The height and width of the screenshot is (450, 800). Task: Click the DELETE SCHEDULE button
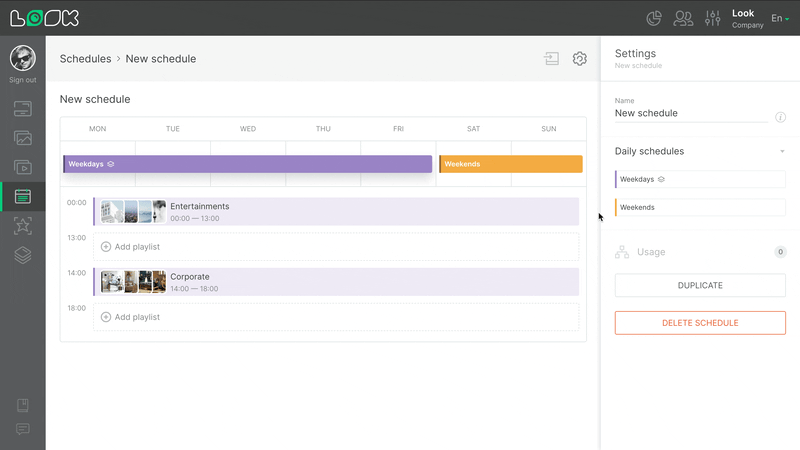700,323
